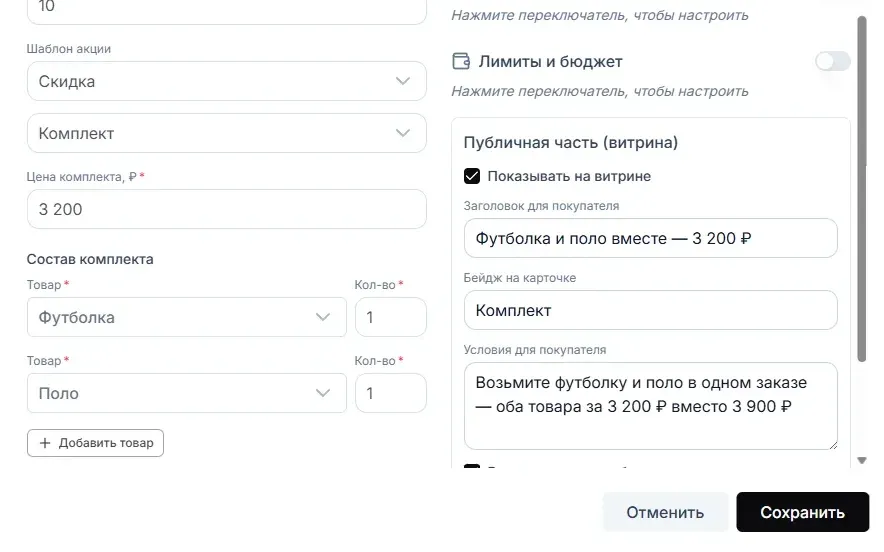884x552 pixels.
Task: Focus the Цена комплекта price field
Action: (227, 209)
